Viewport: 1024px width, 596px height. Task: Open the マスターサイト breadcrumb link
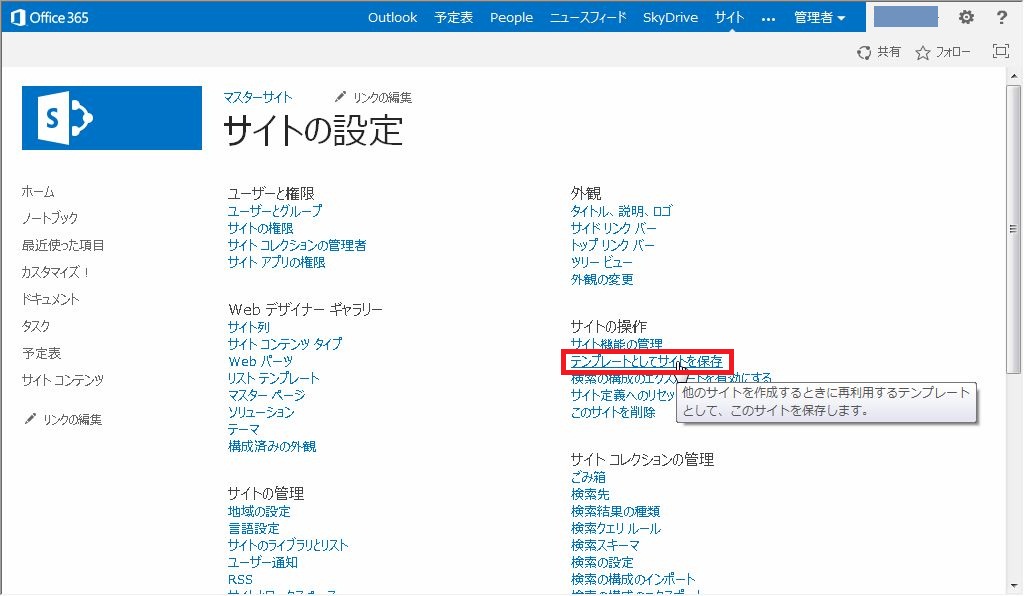pos(258,97)
